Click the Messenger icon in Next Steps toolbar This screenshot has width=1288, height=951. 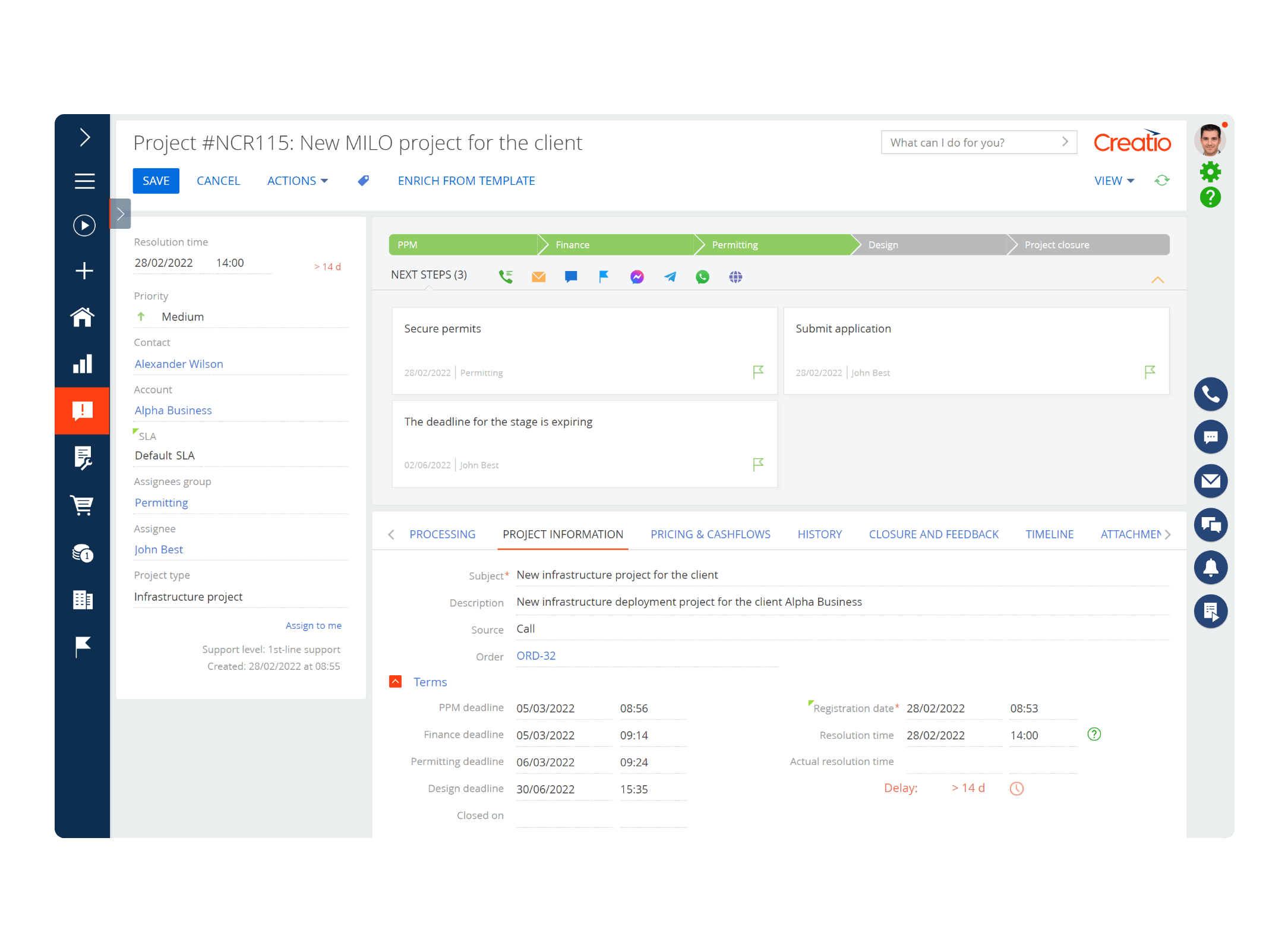tap(637, 276)
